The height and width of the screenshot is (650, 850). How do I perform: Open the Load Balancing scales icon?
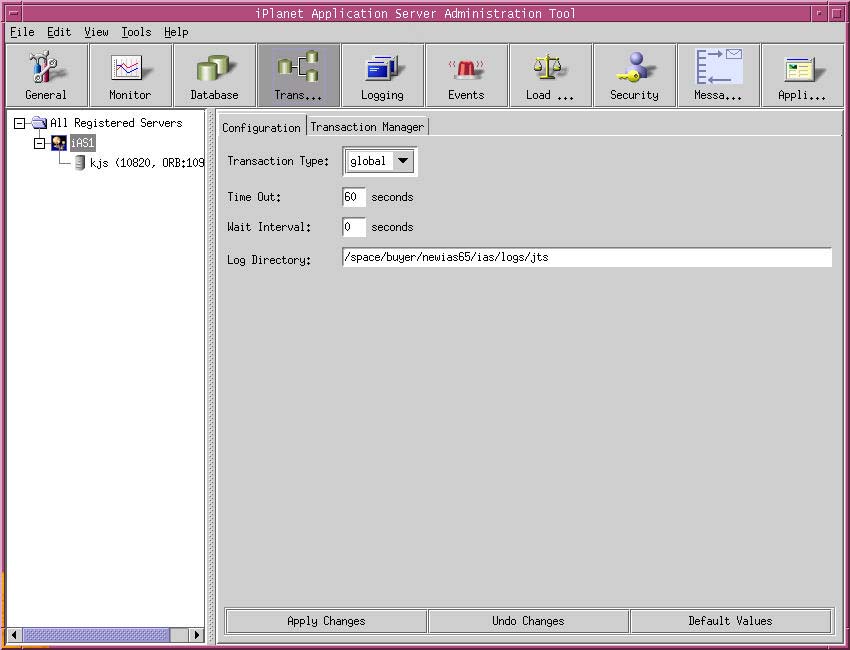(550, 75)
